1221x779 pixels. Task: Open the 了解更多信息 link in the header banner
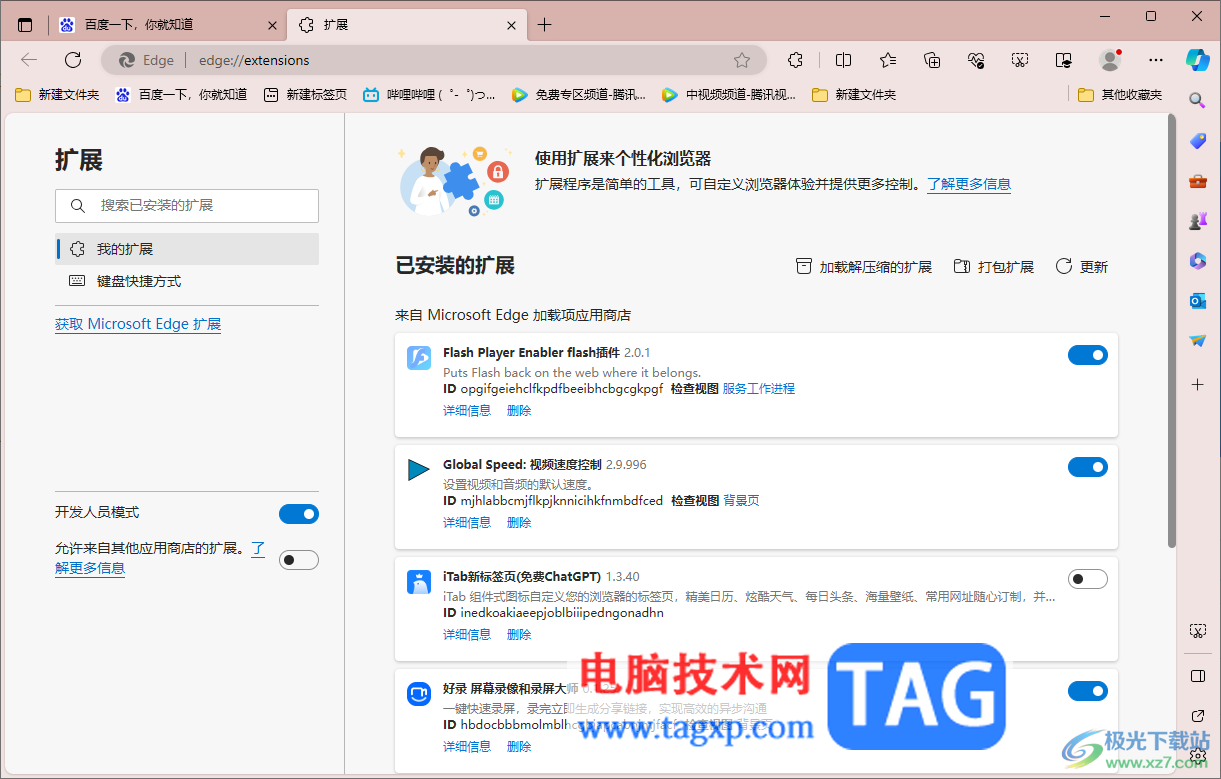point(969,184)
